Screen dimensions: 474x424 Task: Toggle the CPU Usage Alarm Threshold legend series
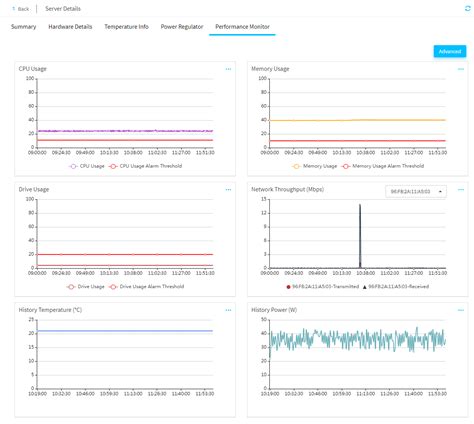(145, 166)
